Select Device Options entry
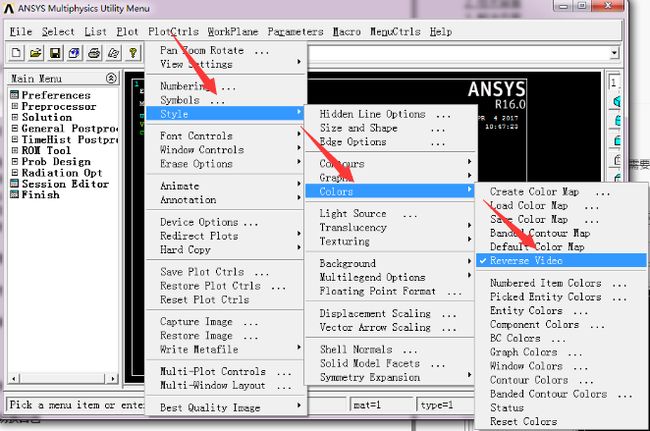 (225, 222)
